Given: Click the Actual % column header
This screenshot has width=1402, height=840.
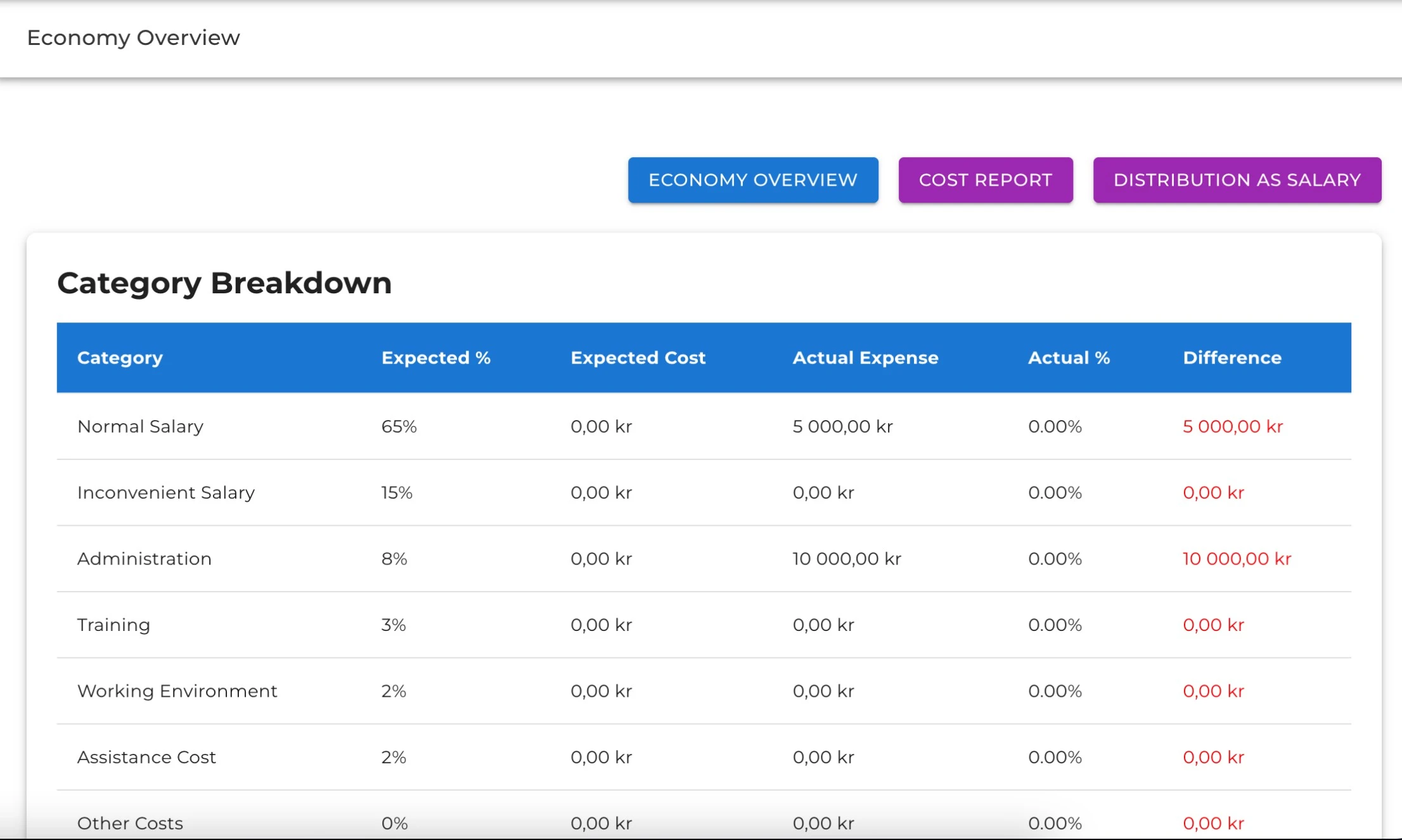Looking at the screenshot, I should [x=1069, y=357].
